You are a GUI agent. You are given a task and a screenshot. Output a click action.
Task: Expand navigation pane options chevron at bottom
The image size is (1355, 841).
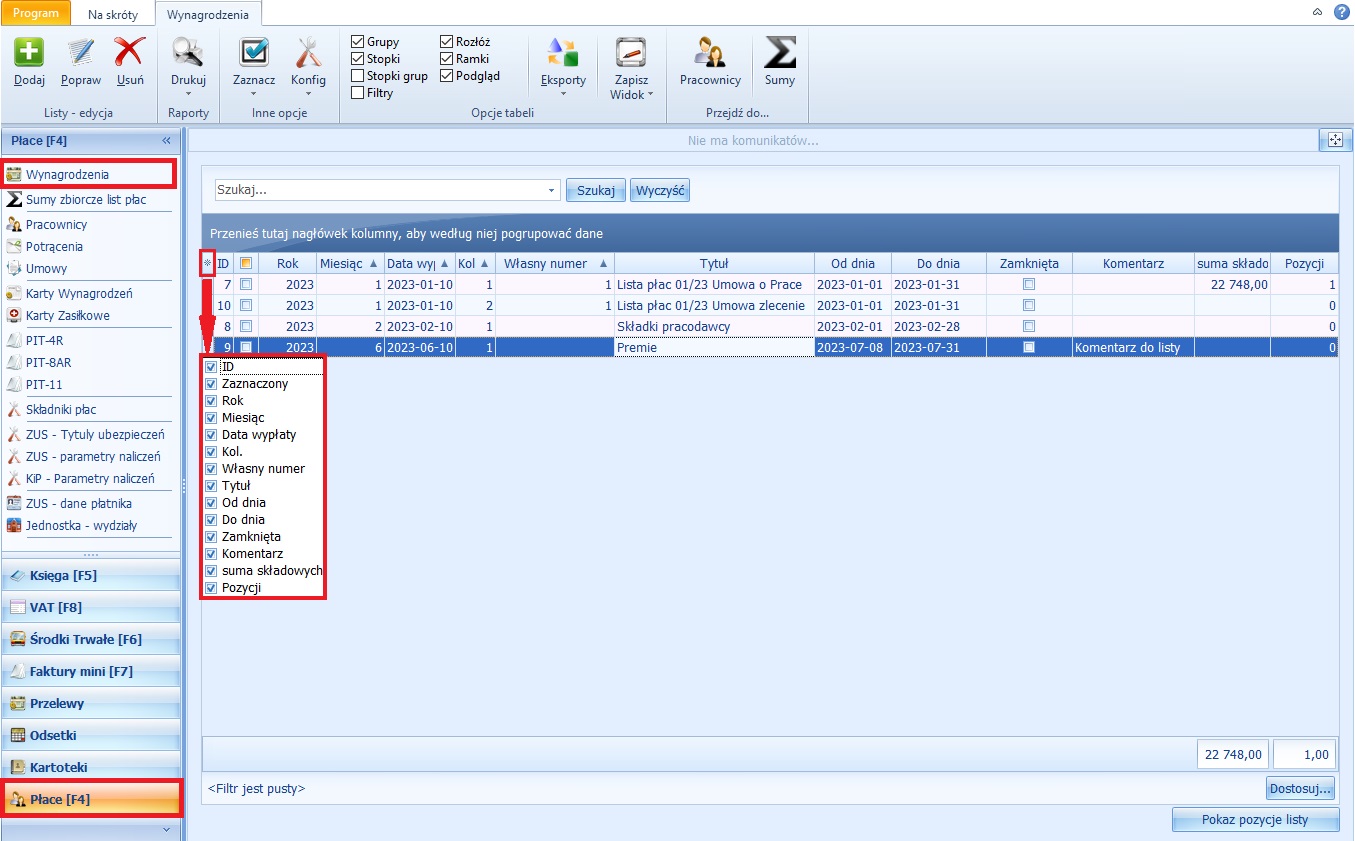point(166,829)
